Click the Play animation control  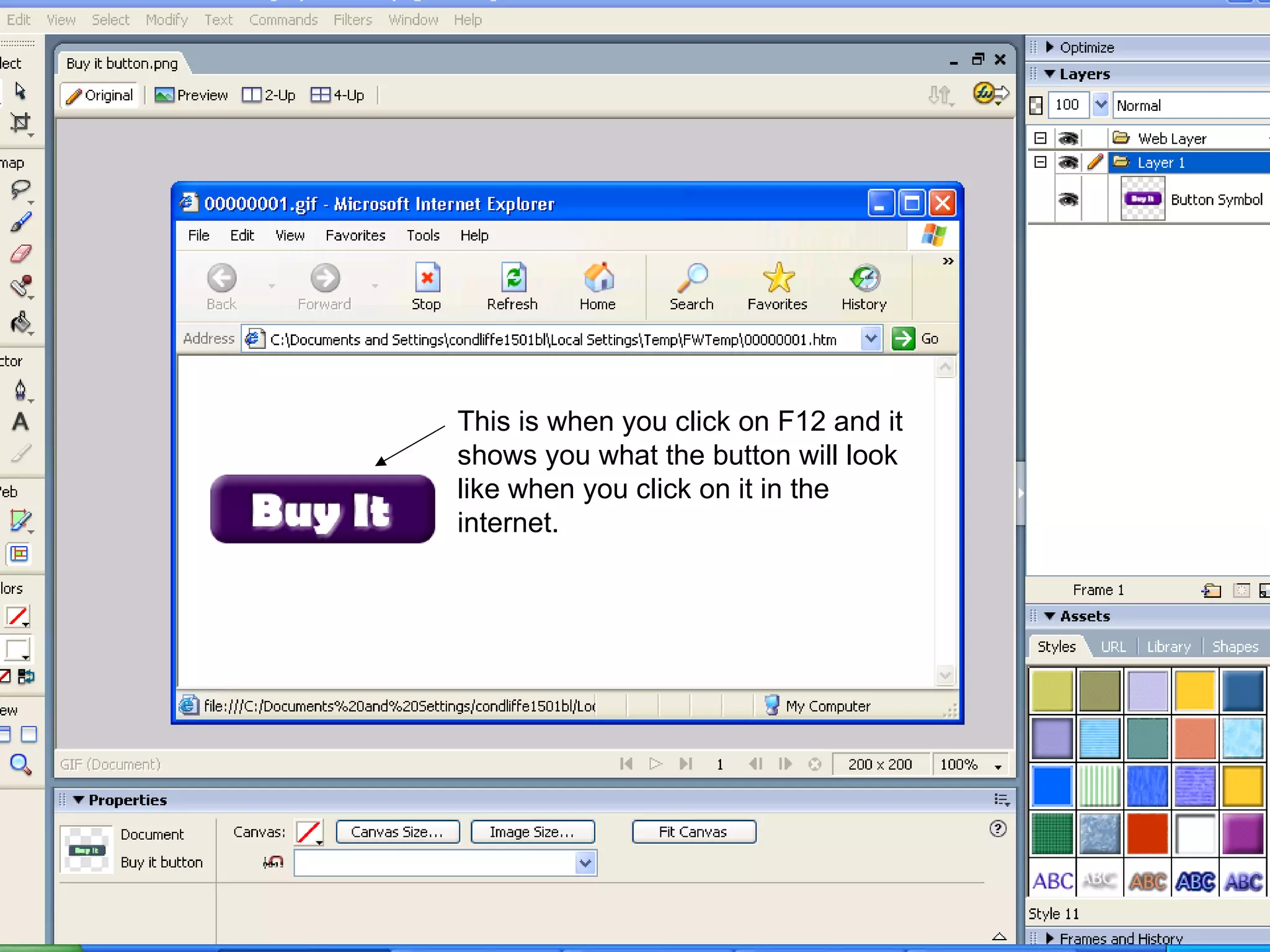pos(655,764)
